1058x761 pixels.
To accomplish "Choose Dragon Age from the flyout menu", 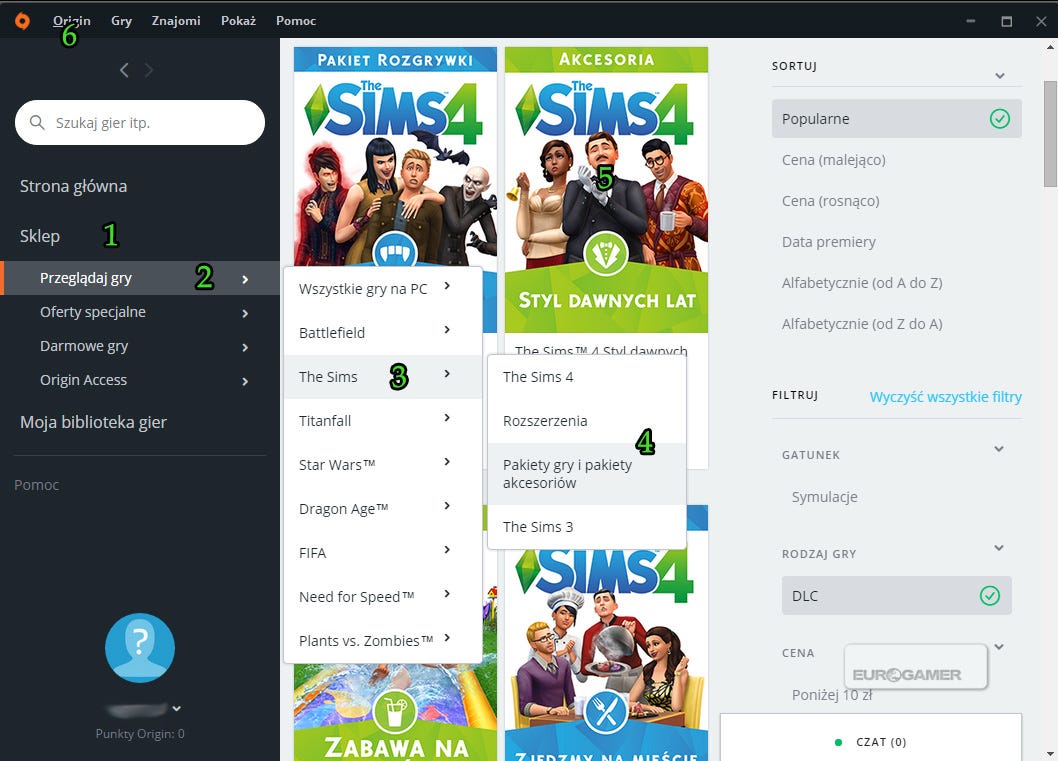I will click(x=383, y=509).
